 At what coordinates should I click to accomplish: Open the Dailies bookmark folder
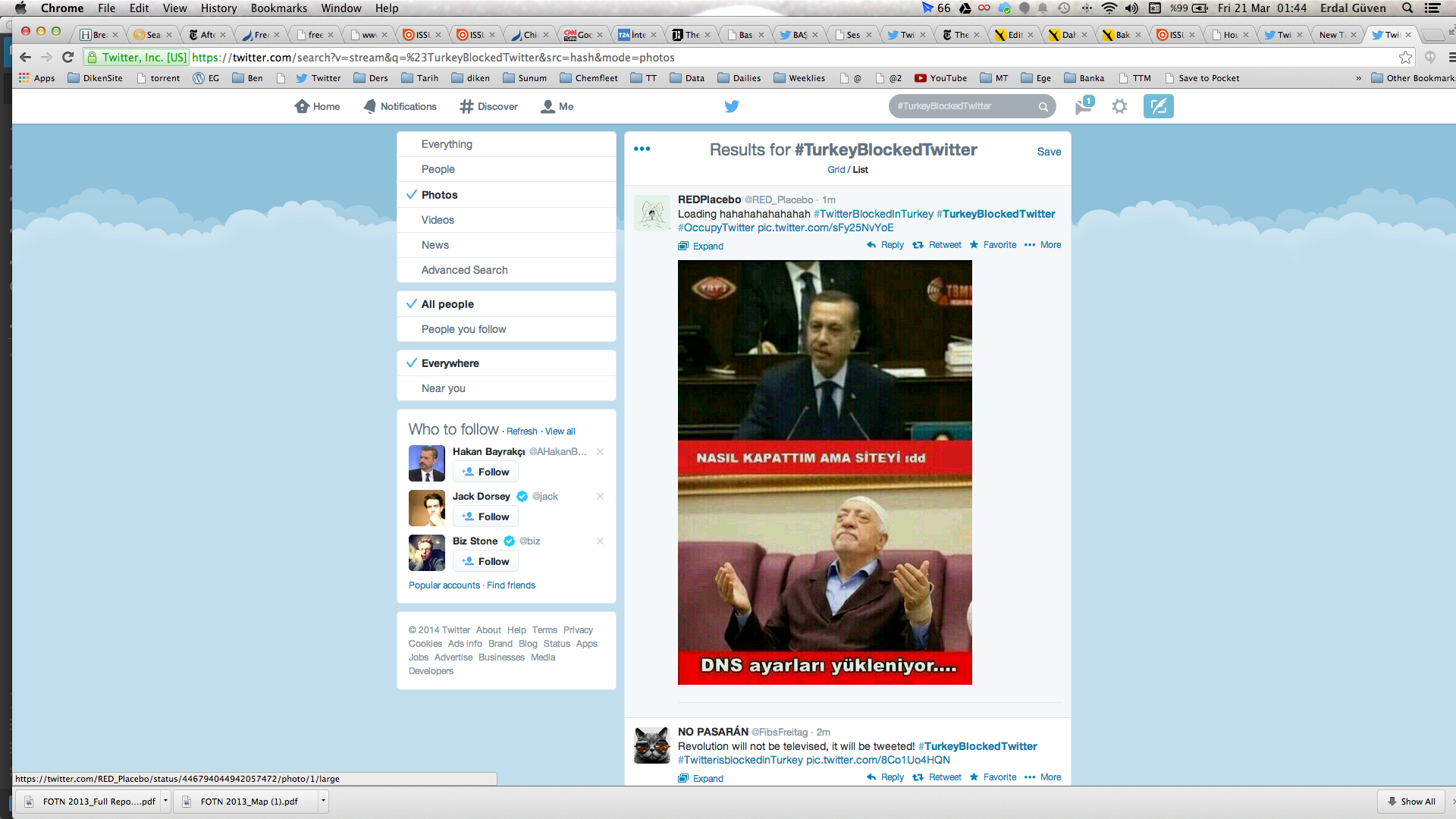[x=739, y=78]
